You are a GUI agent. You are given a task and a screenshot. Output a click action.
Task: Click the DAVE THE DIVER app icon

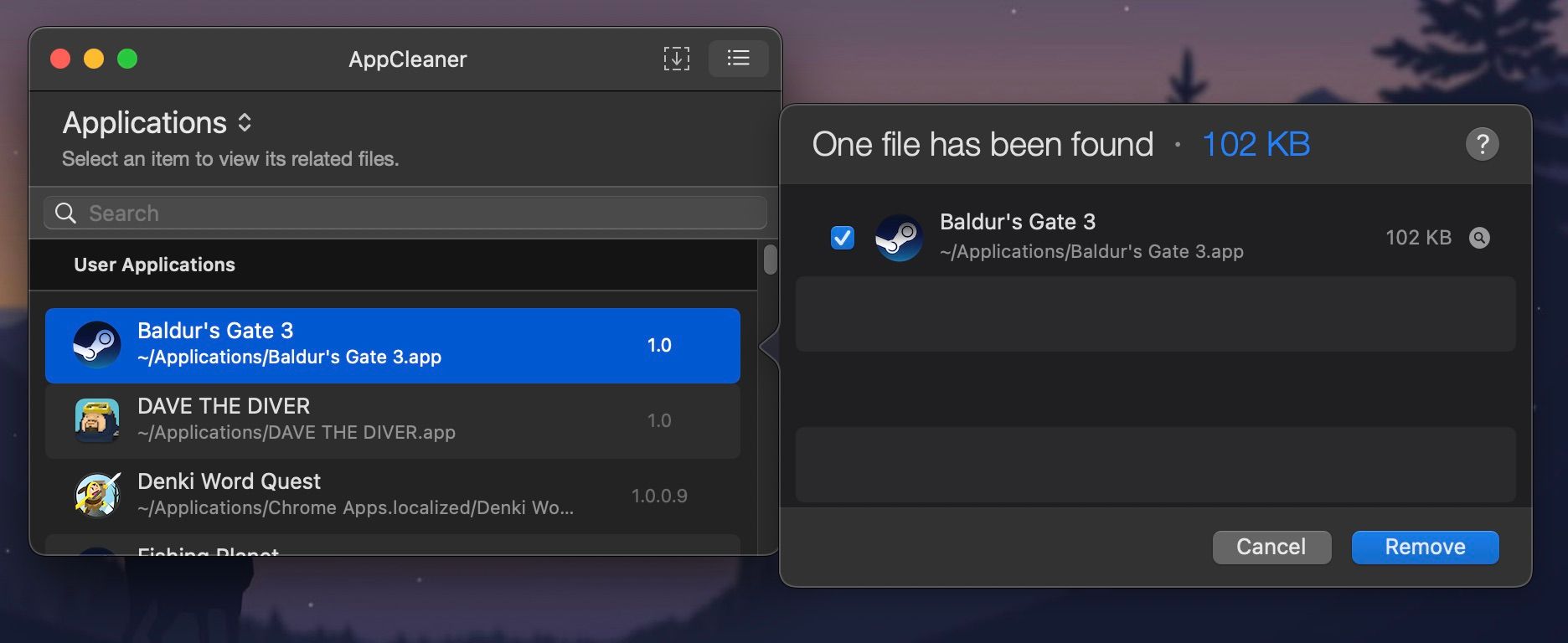pos(97,419)
